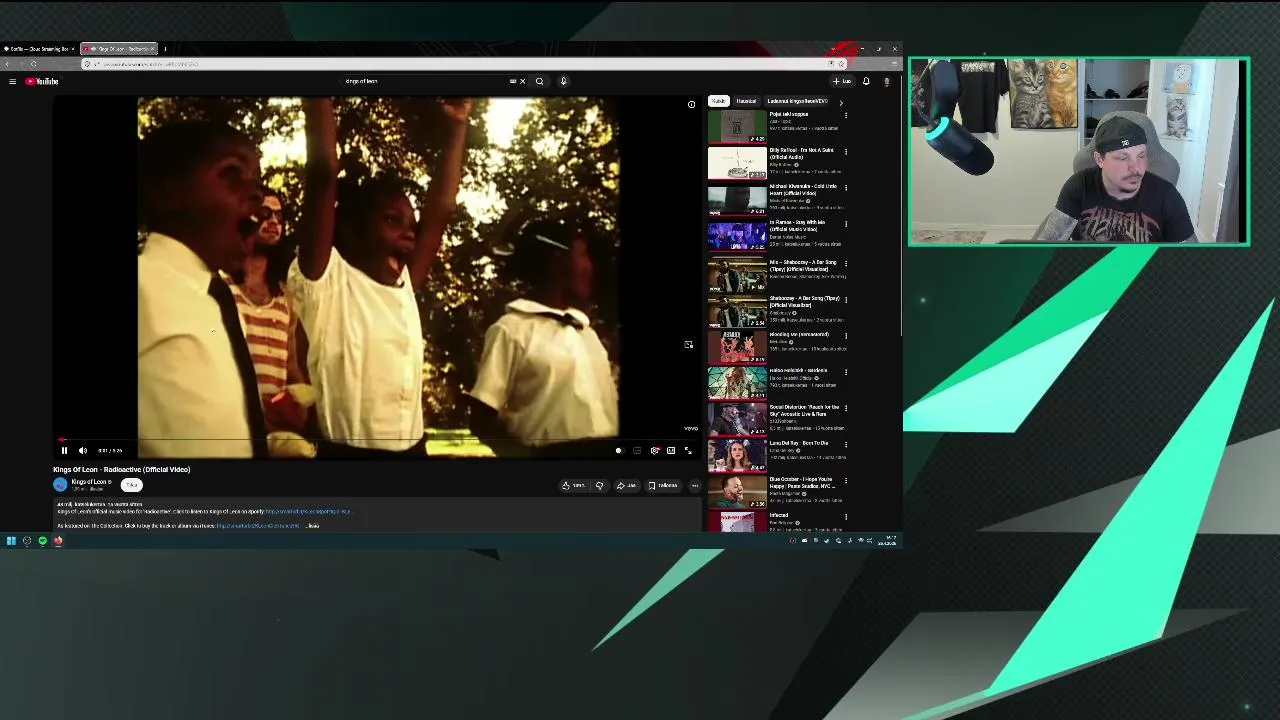Toggle subtitles in the player controls
Screen dimensions: 1280x720
coord(637,451)
